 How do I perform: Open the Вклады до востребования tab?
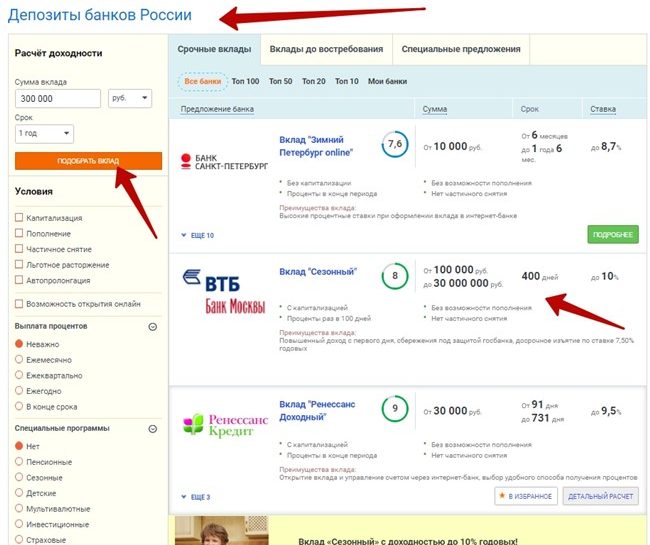326,49
